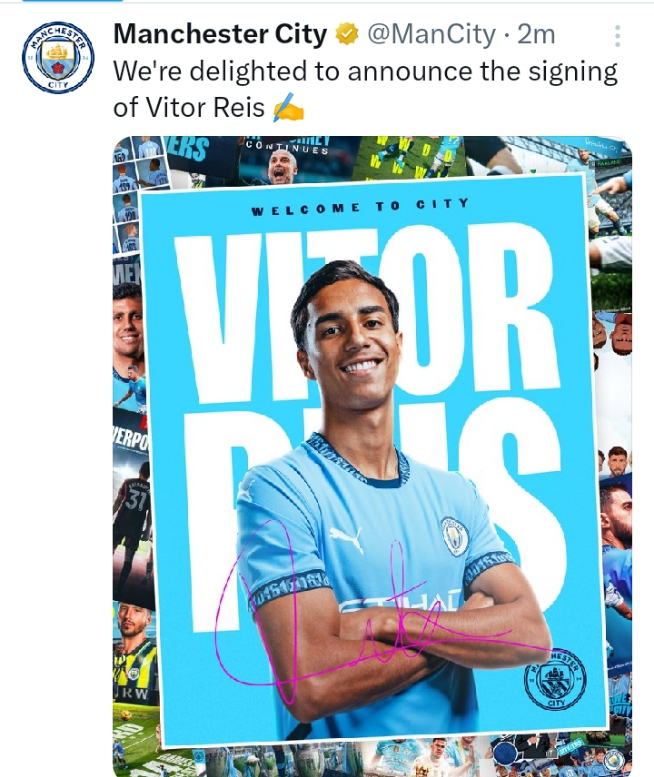654x777 pixels.
Task: Click the round City crest on poster
Action: [x=555, y=679]
